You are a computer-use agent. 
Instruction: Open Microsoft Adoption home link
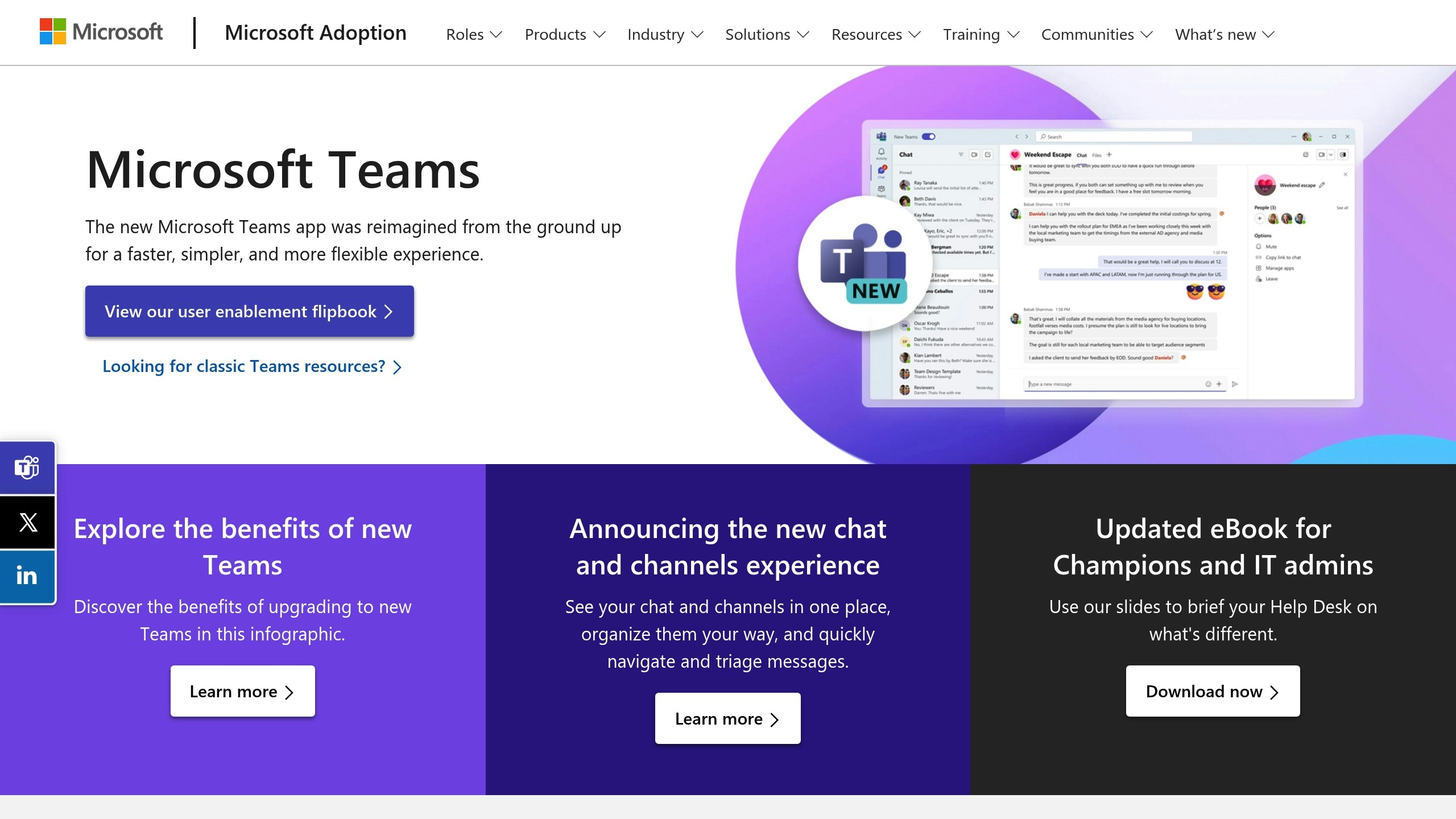tap(316, 33)
